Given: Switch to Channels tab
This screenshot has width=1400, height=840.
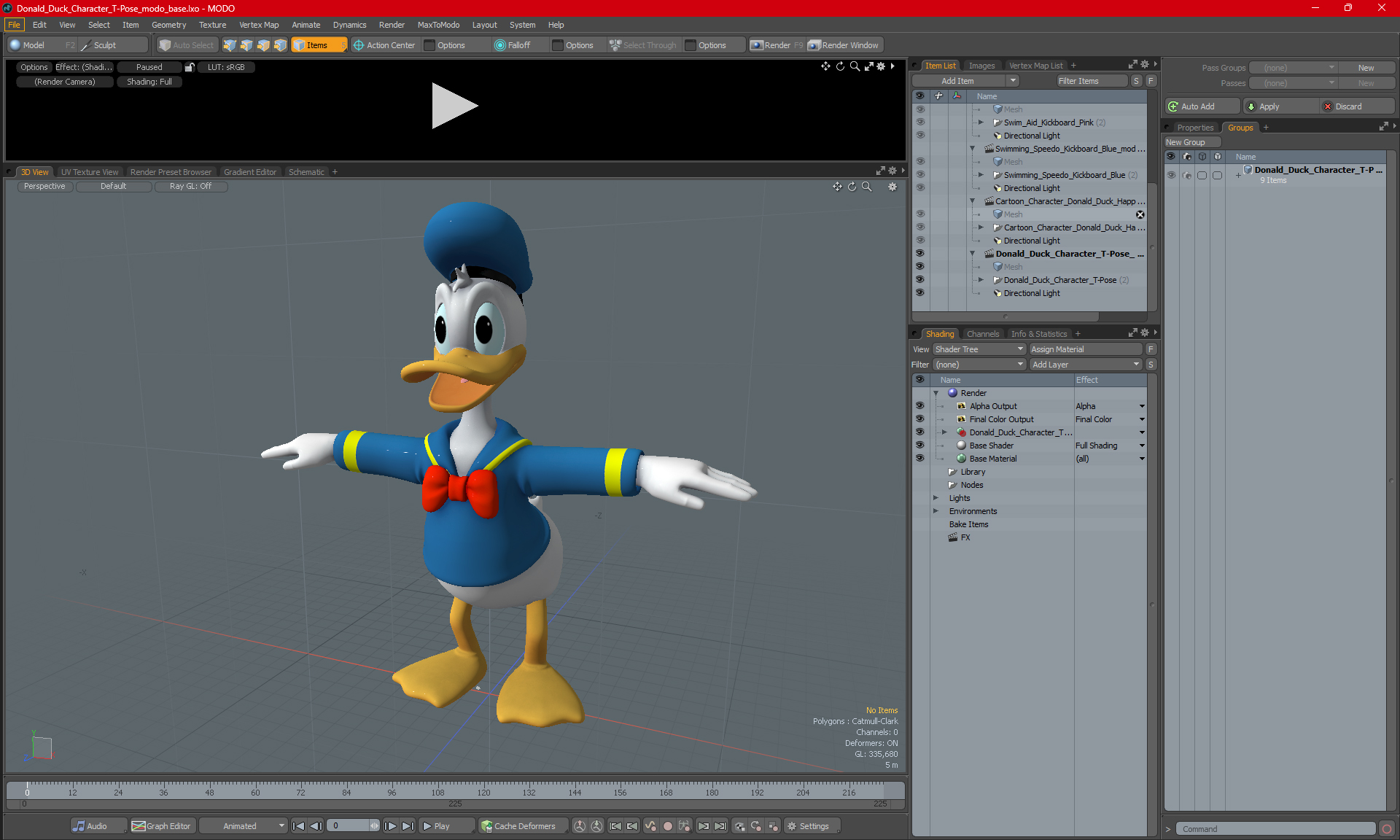Looking at the screenshot, I should point(983,334).
